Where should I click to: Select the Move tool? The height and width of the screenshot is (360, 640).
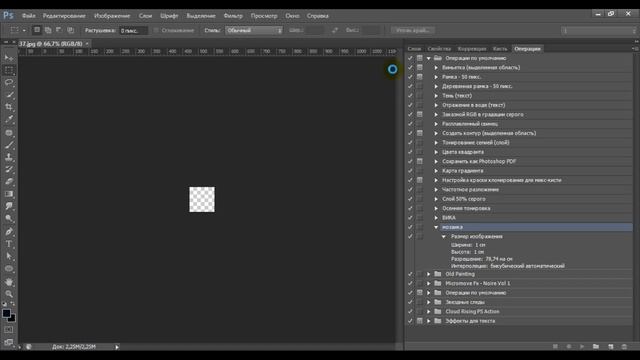tap(9, 58)
